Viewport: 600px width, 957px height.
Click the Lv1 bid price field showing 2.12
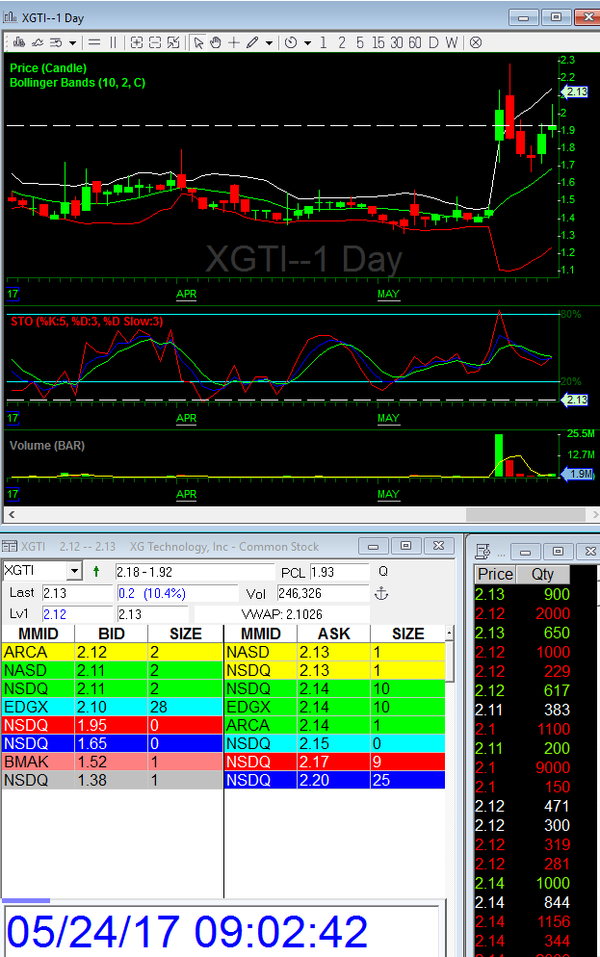pos(75,614)
